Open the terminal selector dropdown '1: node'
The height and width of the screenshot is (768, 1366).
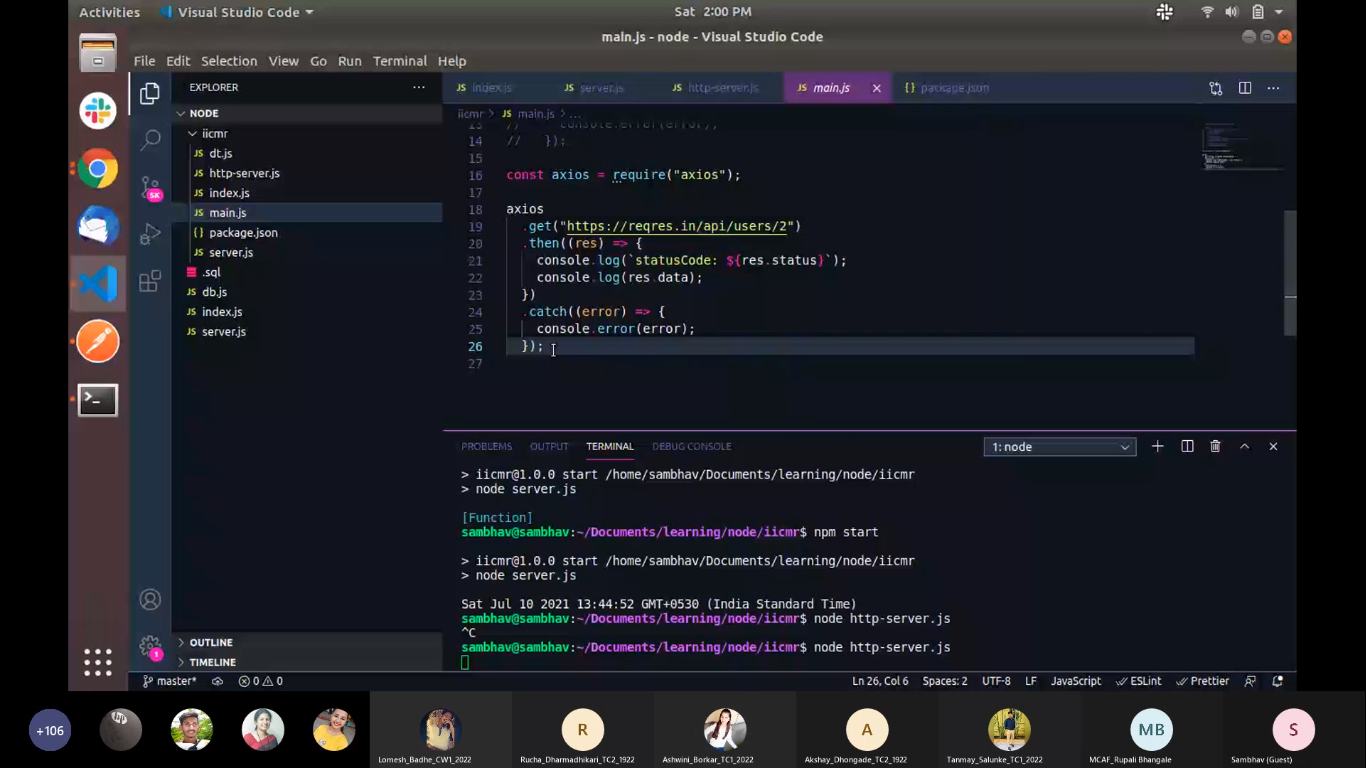(x=1059, y=447)
